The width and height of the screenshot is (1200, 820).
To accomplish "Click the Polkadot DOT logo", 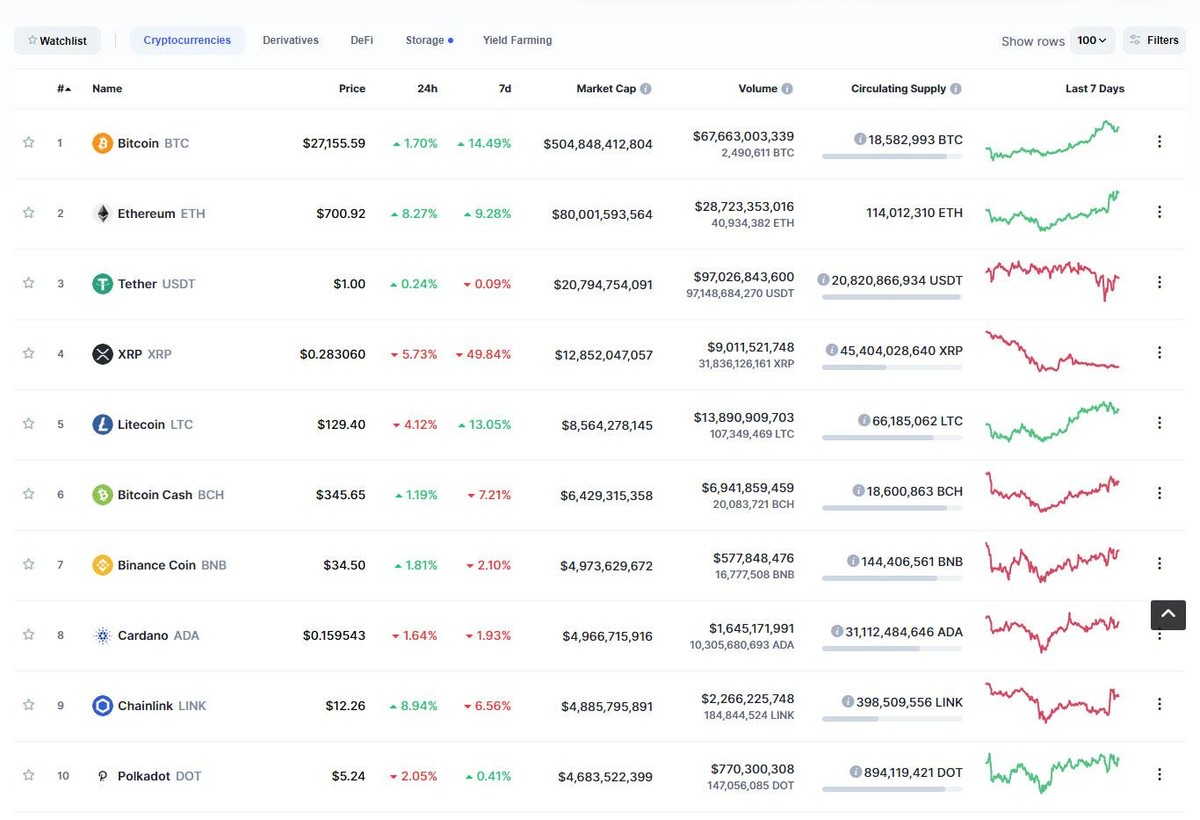I will pos(101,775).
